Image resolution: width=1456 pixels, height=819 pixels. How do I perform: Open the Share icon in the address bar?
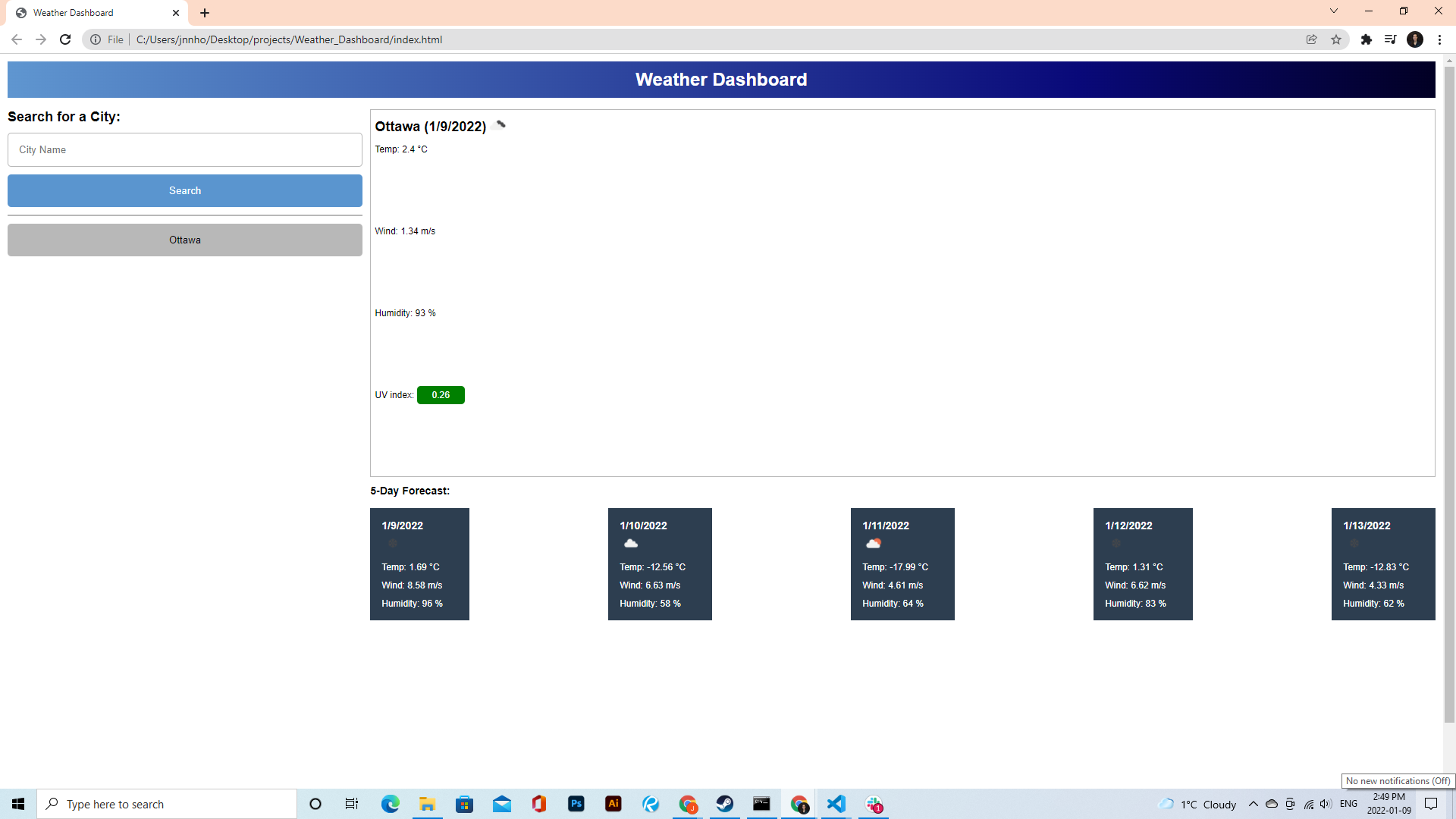pos(1312,39)
